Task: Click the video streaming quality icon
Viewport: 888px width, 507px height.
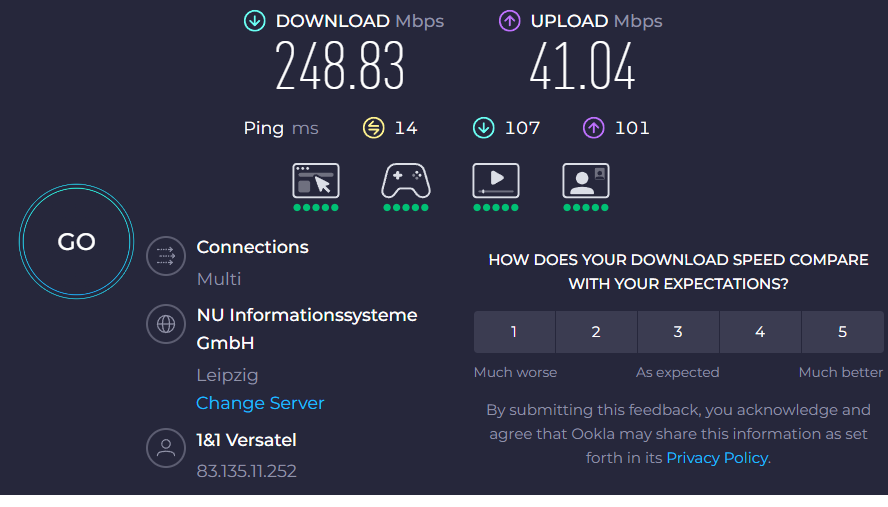Action: point(496,181)
